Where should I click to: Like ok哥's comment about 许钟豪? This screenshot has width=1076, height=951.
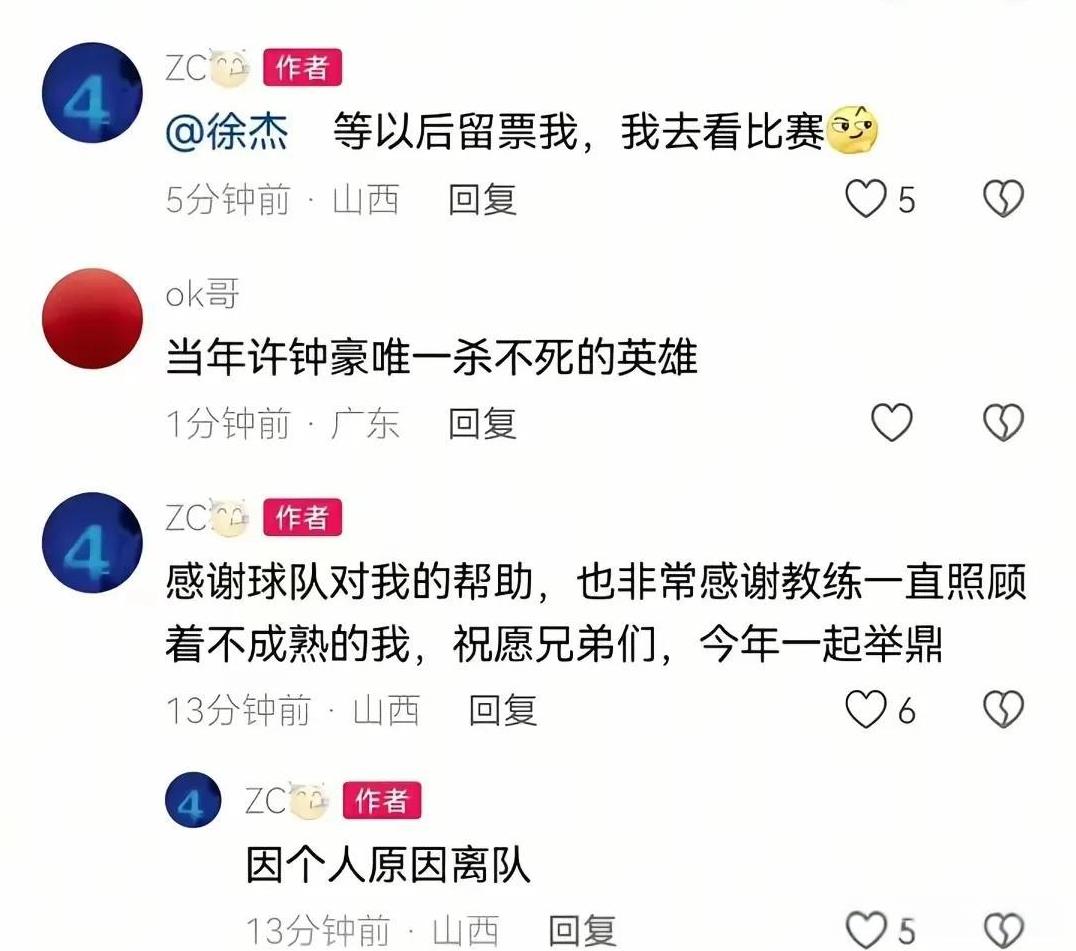click(891, 422)
